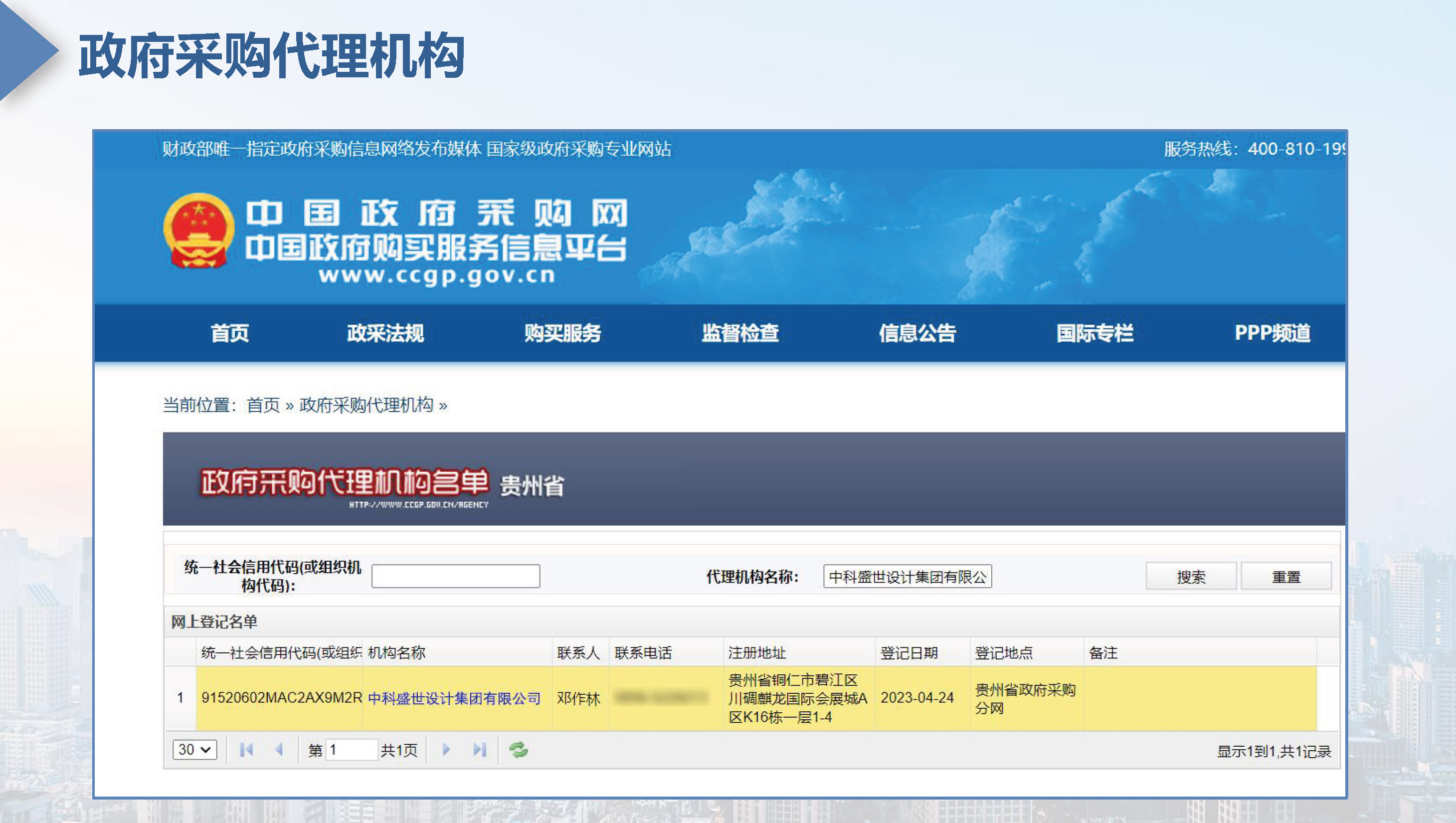1456x823 pixels.
Task: Open 购买服务 menu item
Action: tap(562, 333)
